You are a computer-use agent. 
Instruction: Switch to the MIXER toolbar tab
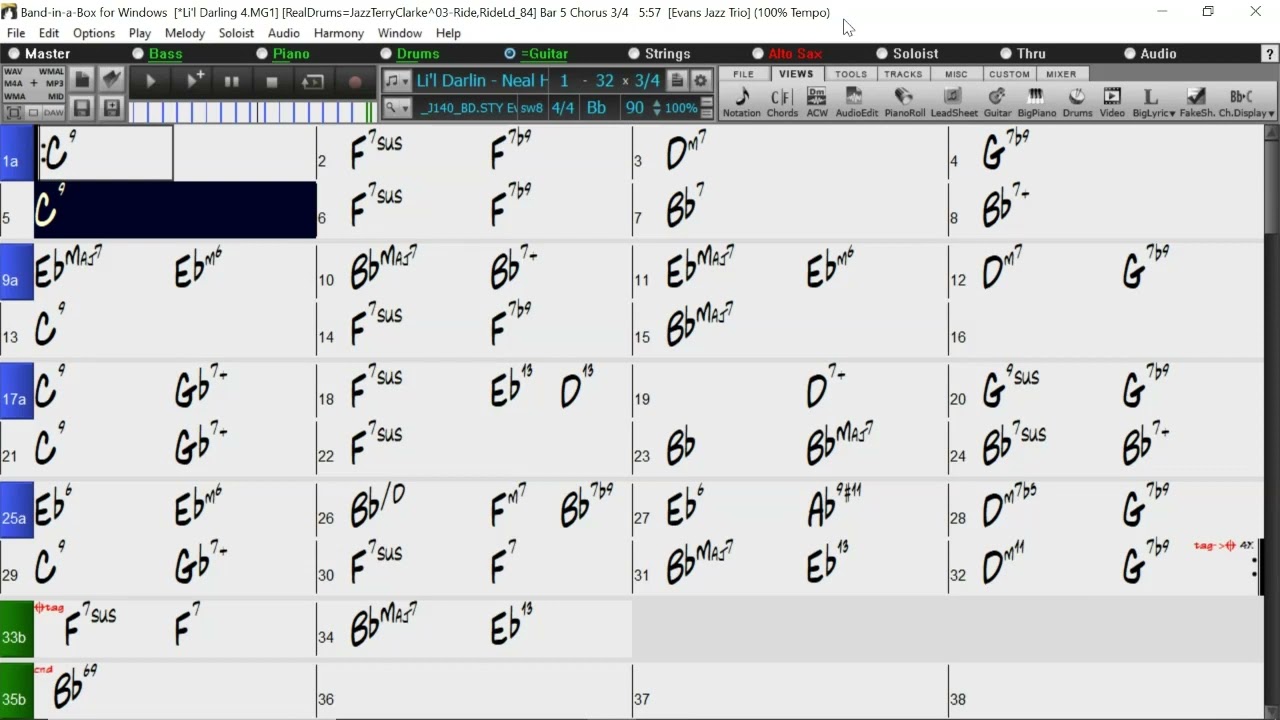[1061, 74]
